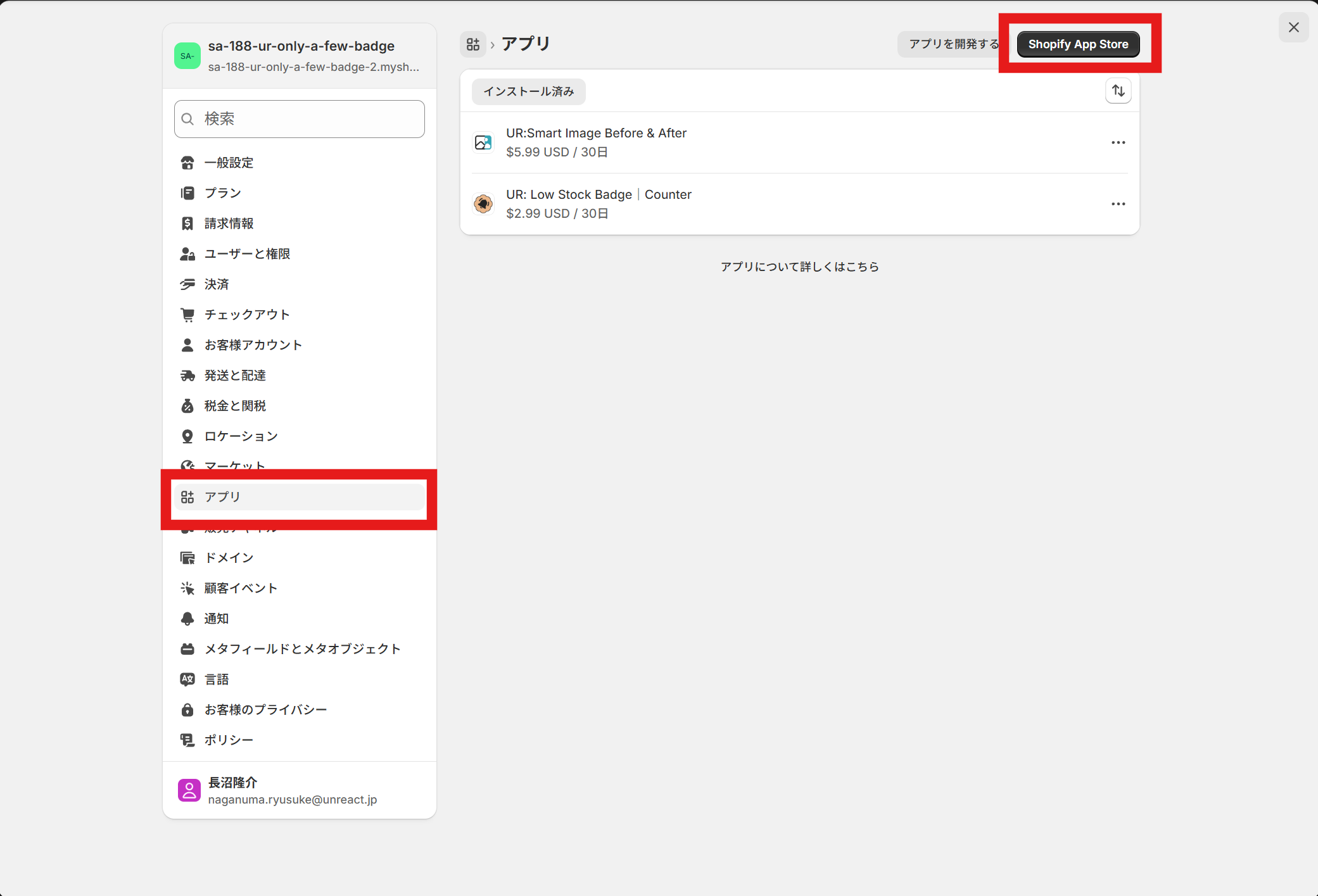Click UR:Smart Image app thumbnail icon
The image size is (1318, 896).
(483, 142)
